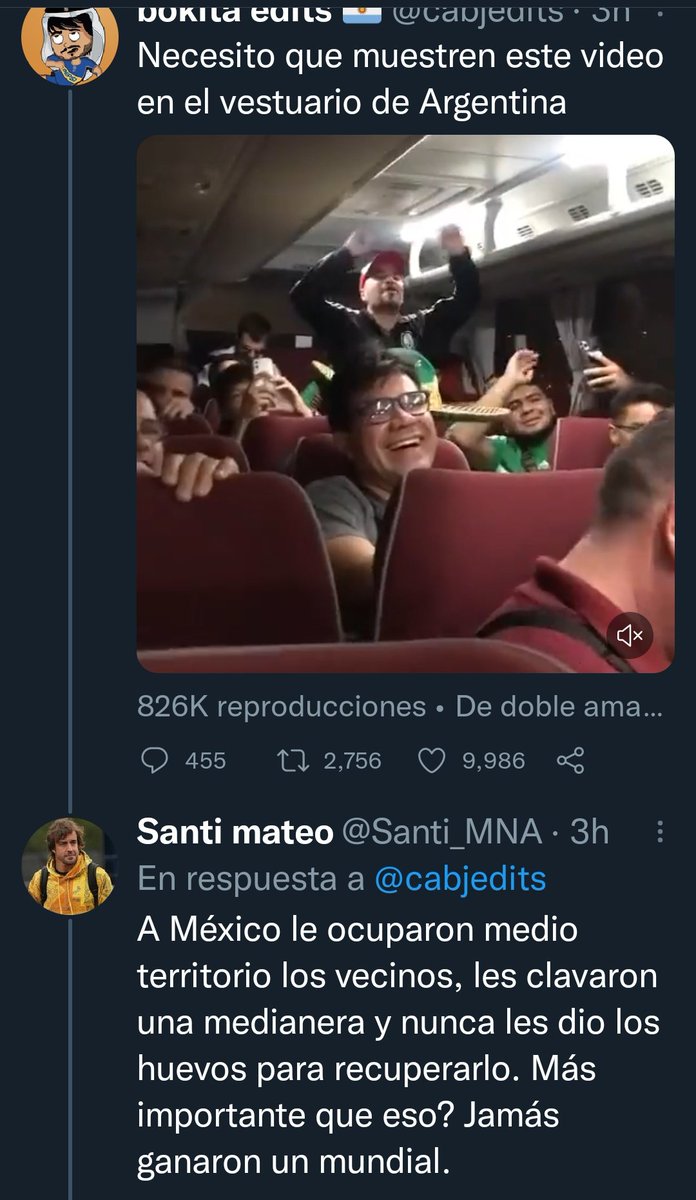Like the tweet with the heart icon

[x=430, y=761]
